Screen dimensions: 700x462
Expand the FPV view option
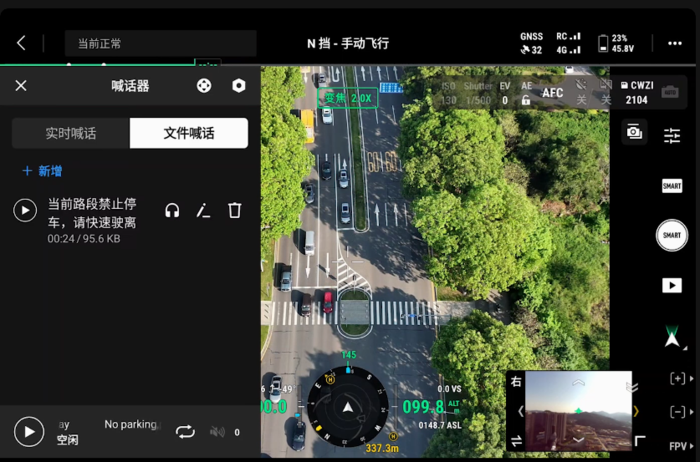[x=681, y=446]
